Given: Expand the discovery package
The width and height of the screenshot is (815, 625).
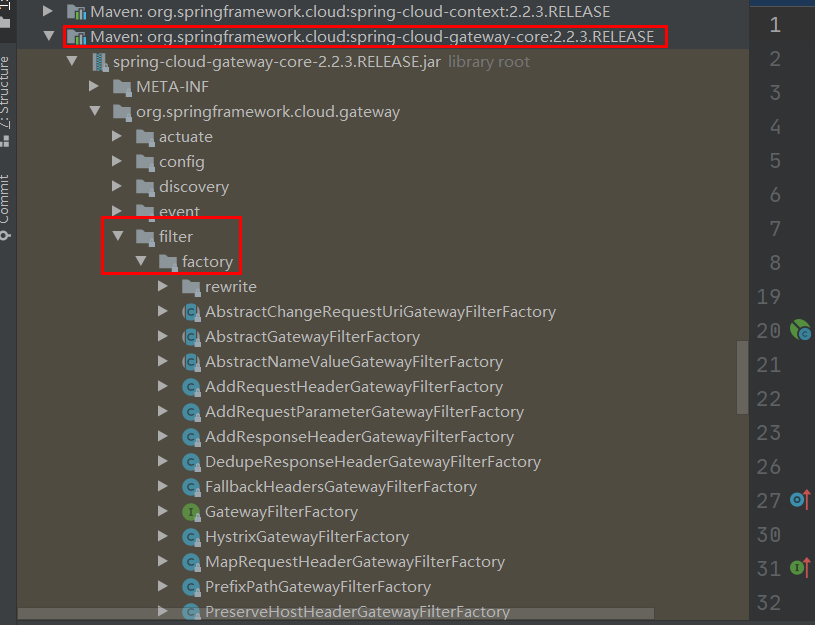Looking at the screenshot, I should pyautogui.click(x=117, y=186).
